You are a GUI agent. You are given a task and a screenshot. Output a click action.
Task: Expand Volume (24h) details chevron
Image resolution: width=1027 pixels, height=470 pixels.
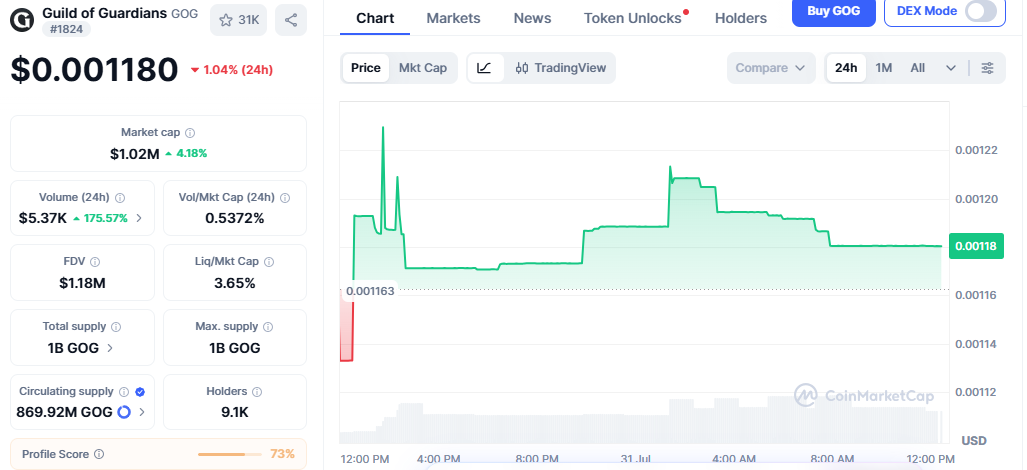click(139, 218)
